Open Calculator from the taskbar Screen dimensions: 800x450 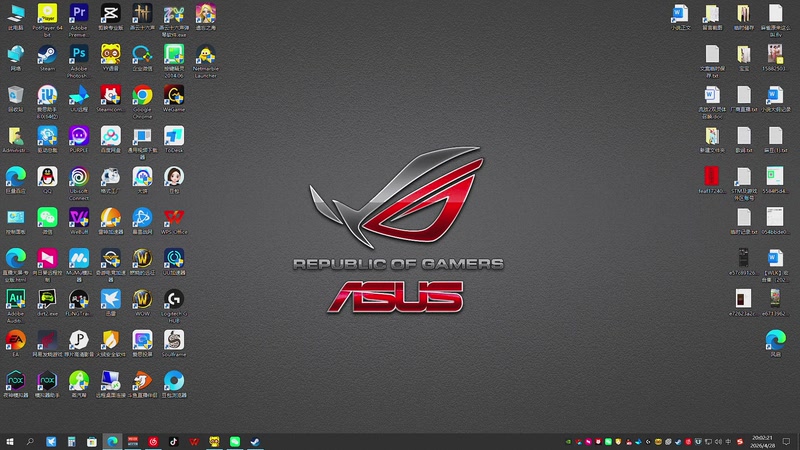click(x=71, y=442)
